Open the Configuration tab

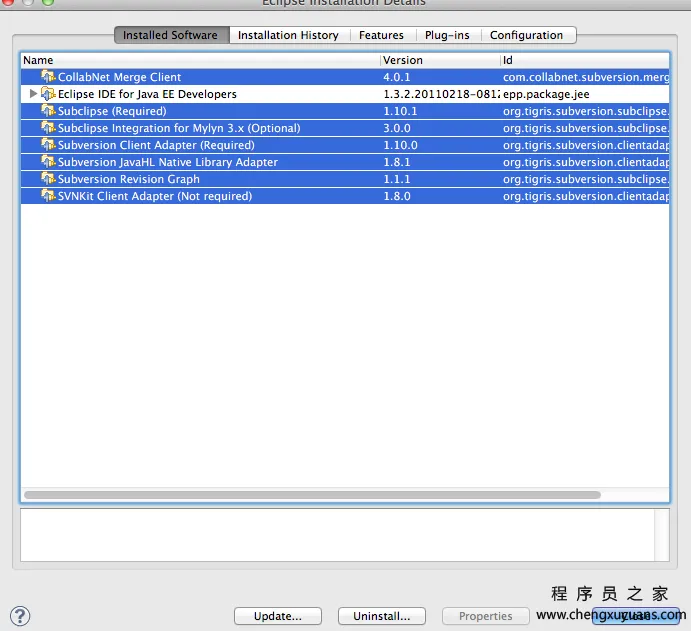[x=527, y=35]
